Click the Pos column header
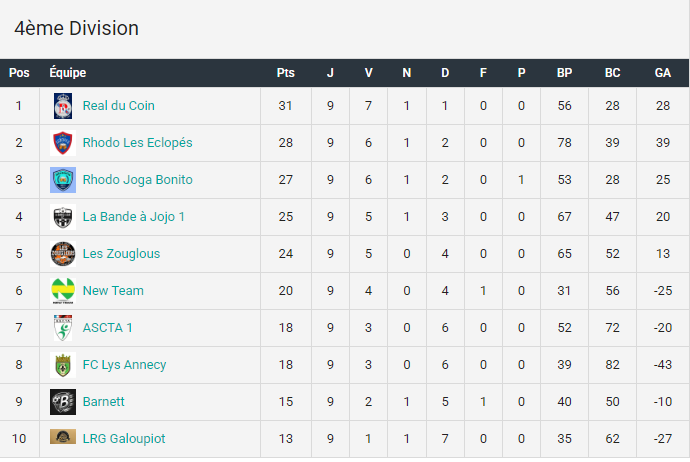The image size is (690, 462). pyautogui.click(x=19, y=73)
